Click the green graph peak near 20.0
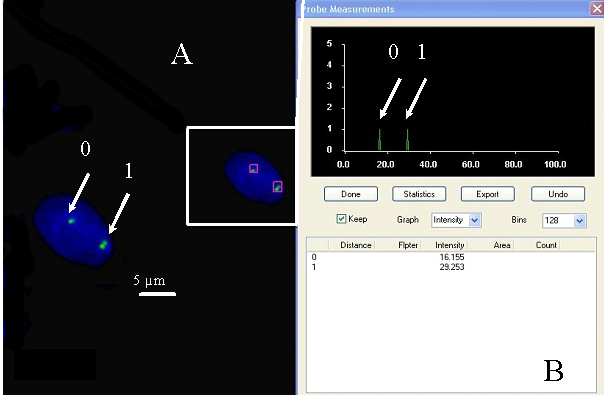 (x=379, y=140)
